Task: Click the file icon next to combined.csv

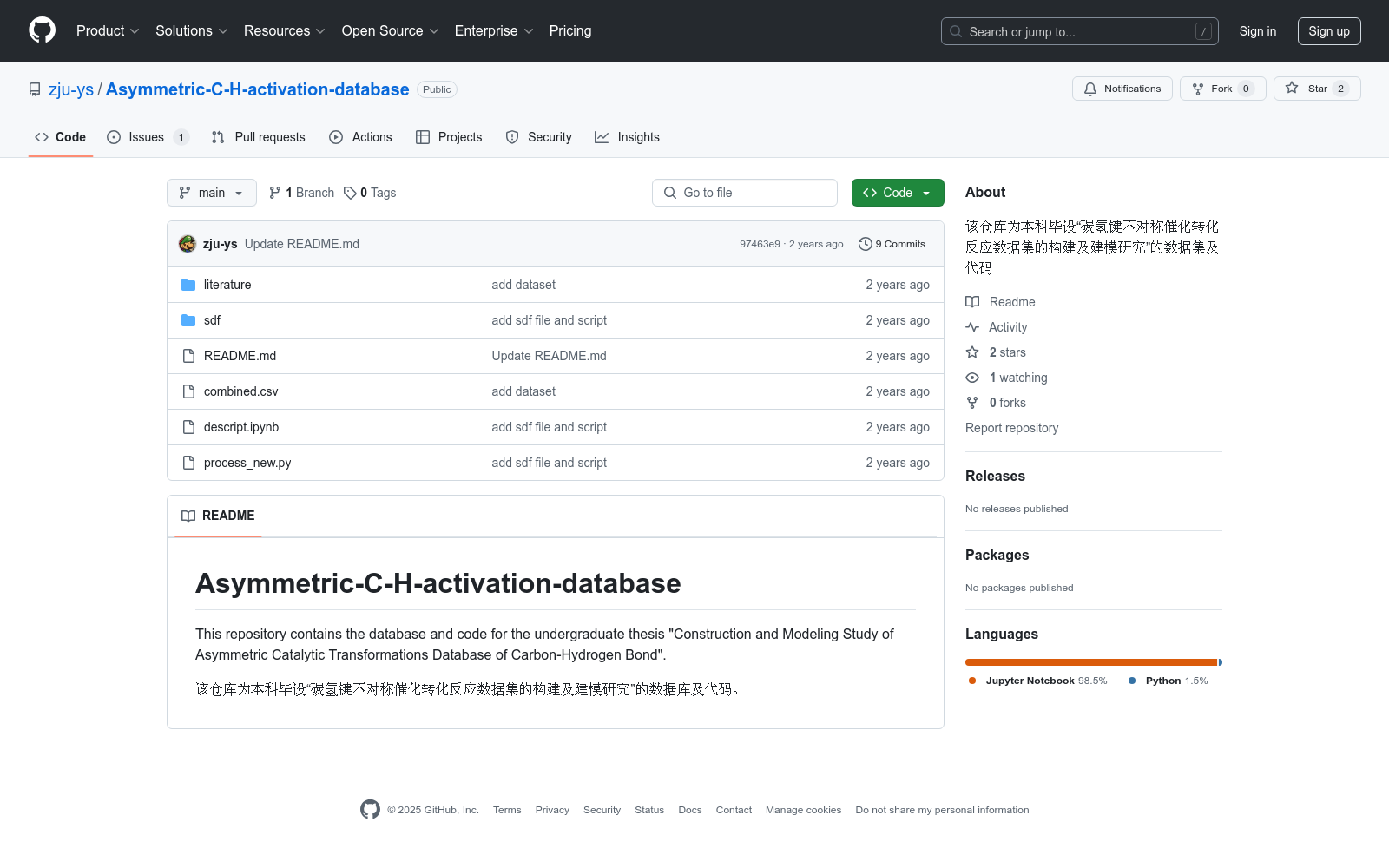Action: [188, 391]
